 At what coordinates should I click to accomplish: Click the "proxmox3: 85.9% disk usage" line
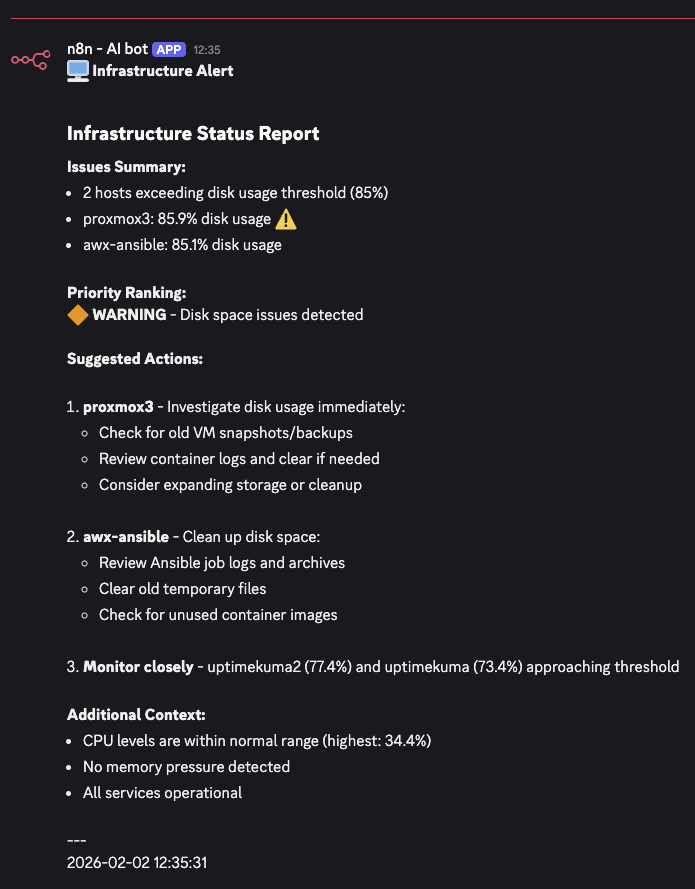pos(177,219)
